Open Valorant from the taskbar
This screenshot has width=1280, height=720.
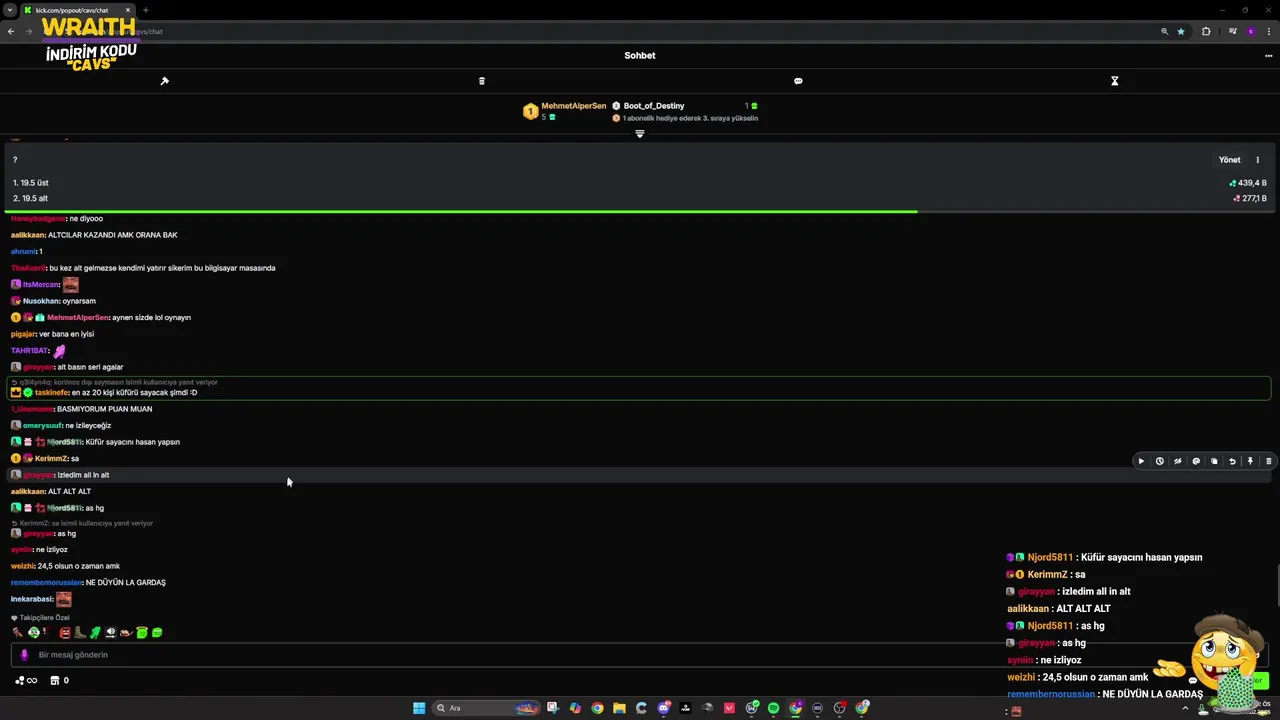coord(729,708)
